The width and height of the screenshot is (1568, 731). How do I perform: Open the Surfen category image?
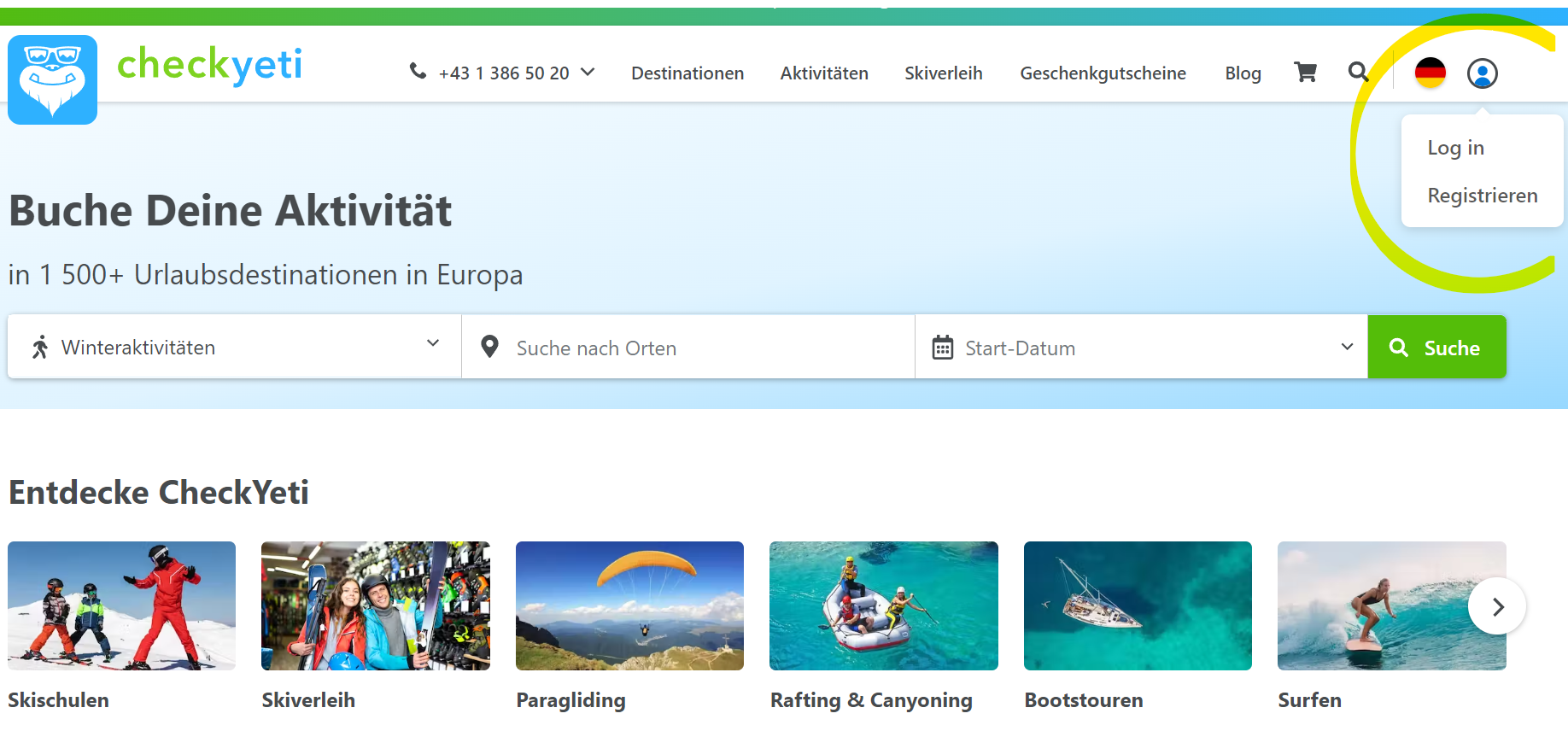point(1392,605)
